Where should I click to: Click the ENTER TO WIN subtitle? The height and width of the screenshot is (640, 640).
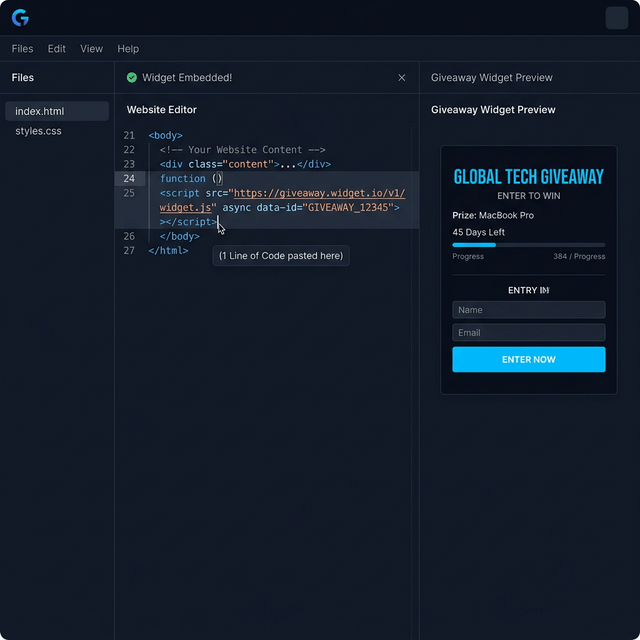(529, 196)
